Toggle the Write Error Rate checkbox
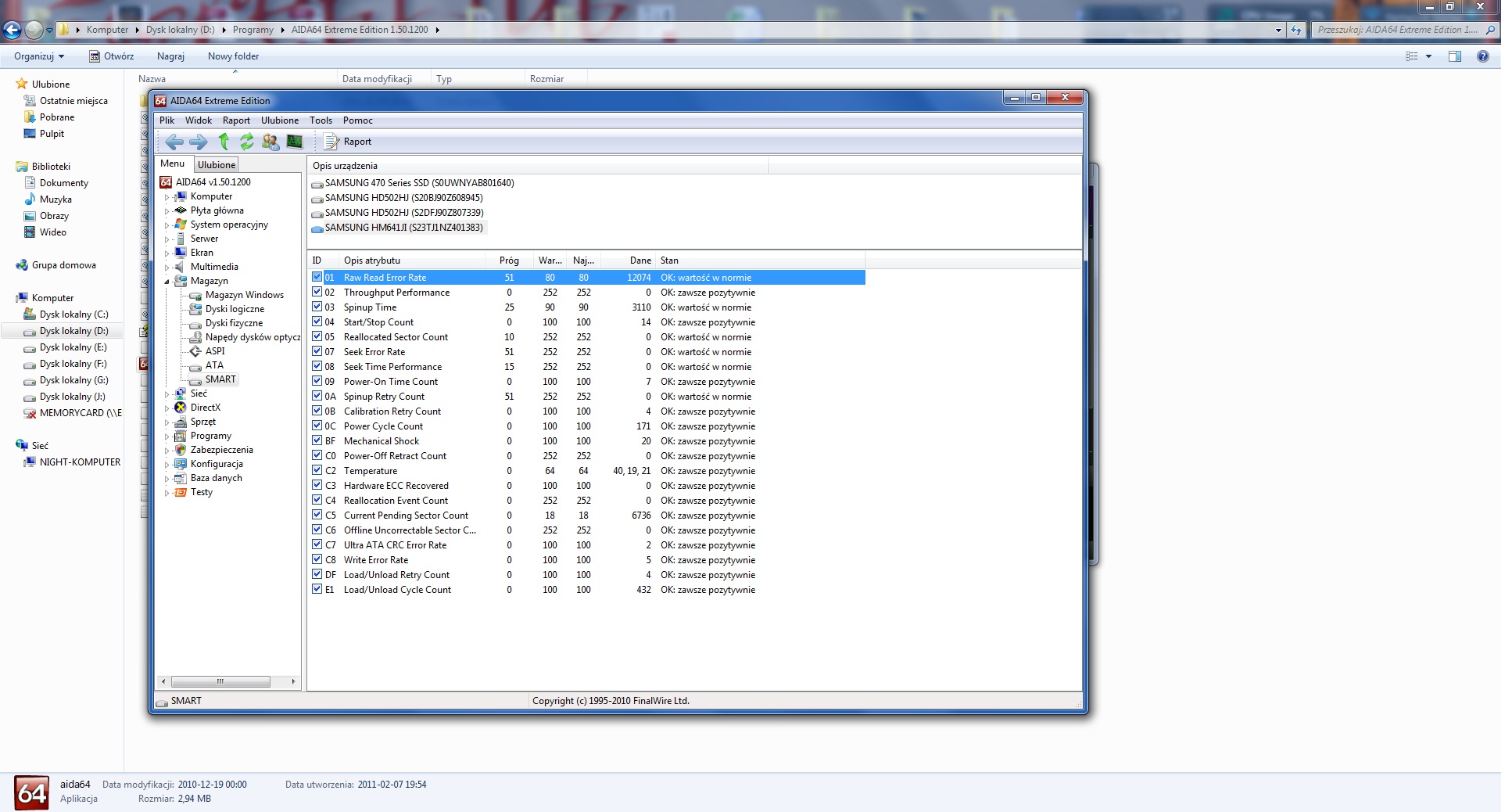1512x812 pixels. pyautogui.click(x=317, y=559)
